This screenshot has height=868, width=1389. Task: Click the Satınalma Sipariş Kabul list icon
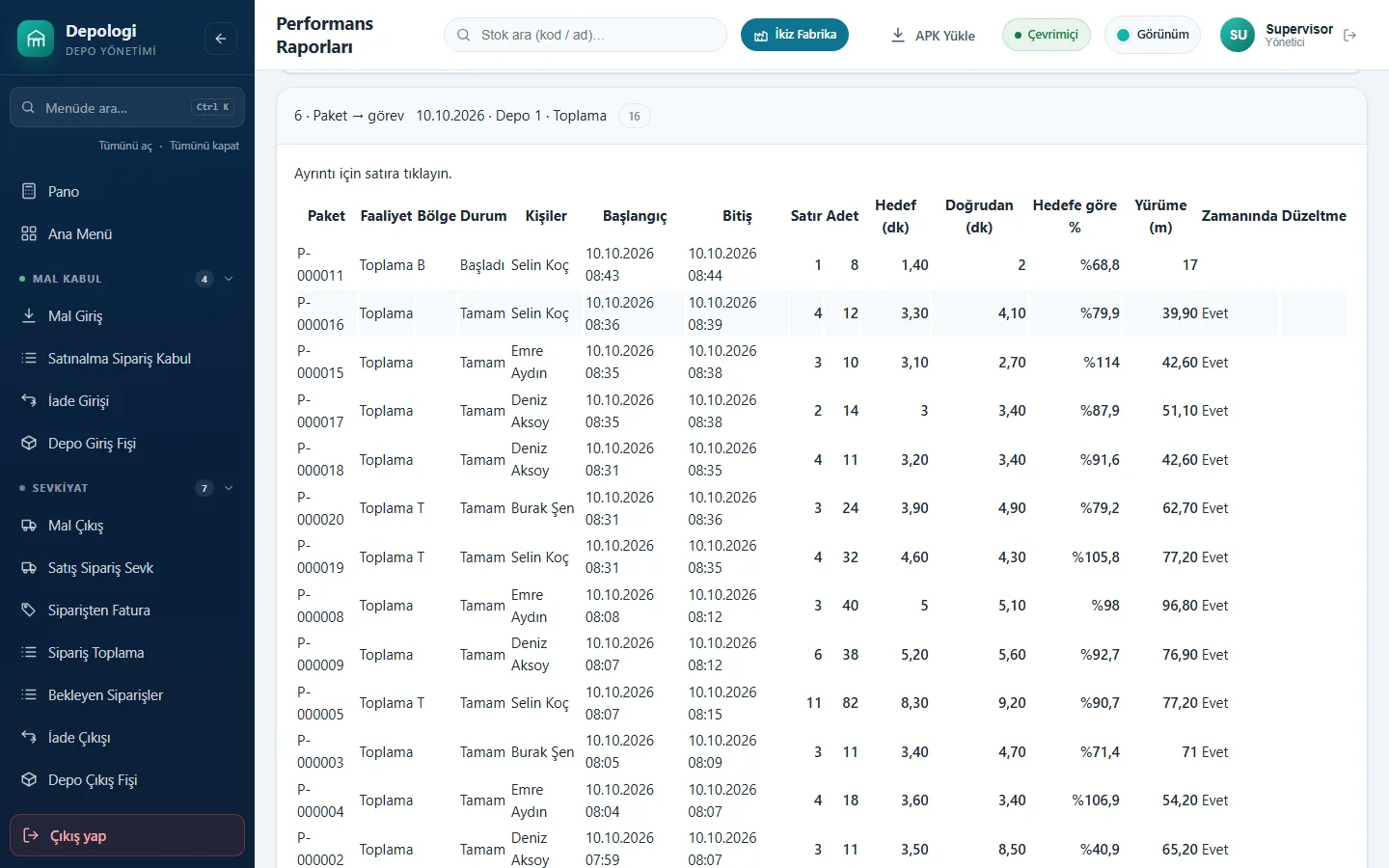(29, 358)
